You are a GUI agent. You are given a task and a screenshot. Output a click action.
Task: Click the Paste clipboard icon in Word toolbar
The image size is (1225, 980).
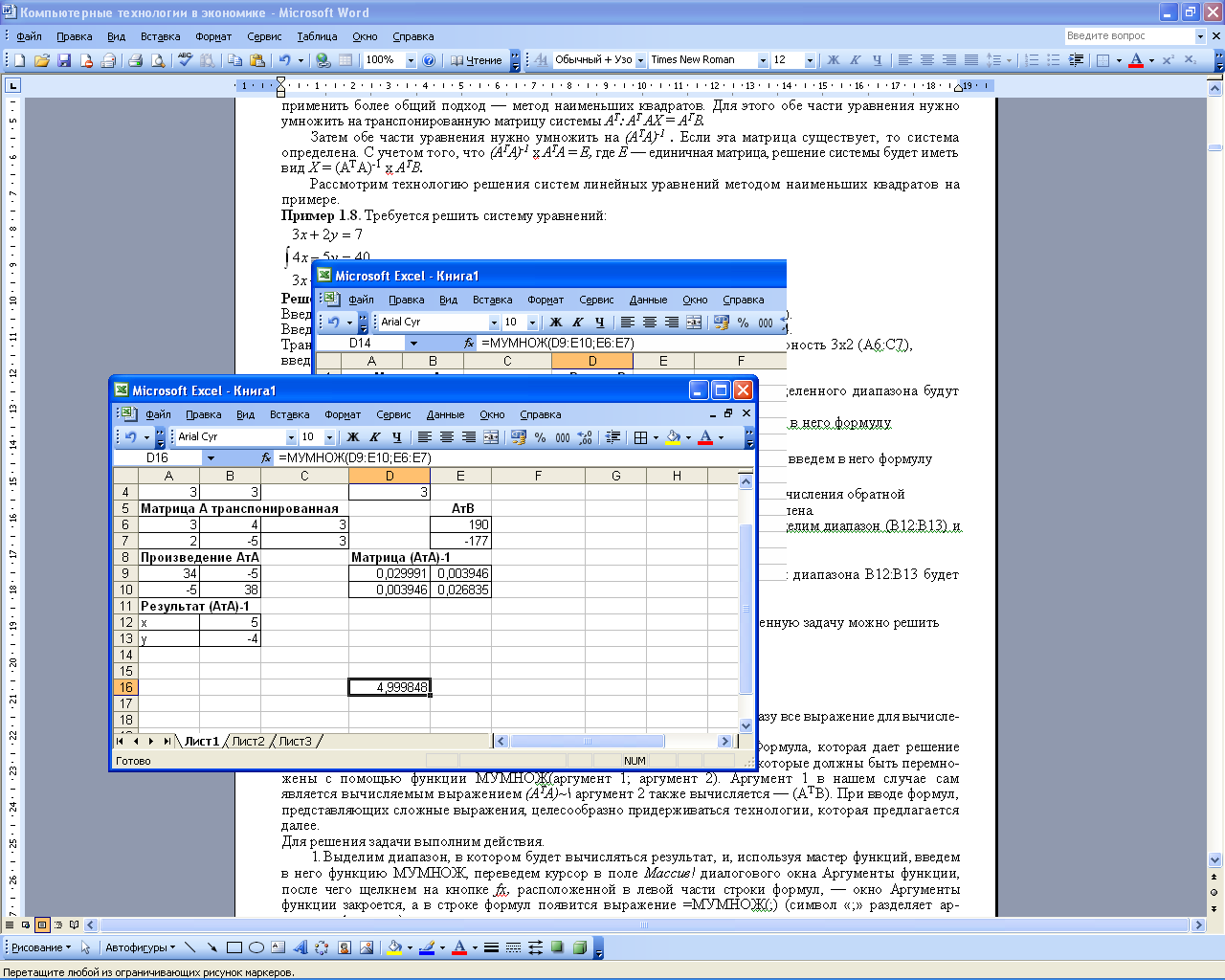point(257,60)
